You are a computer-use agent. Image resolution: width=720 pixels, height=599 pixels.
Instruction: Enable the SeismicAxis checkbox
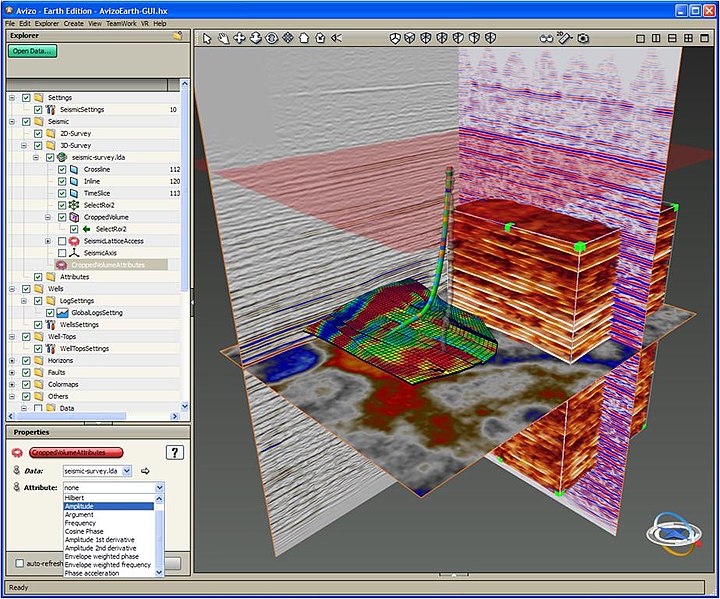(62, 253)
